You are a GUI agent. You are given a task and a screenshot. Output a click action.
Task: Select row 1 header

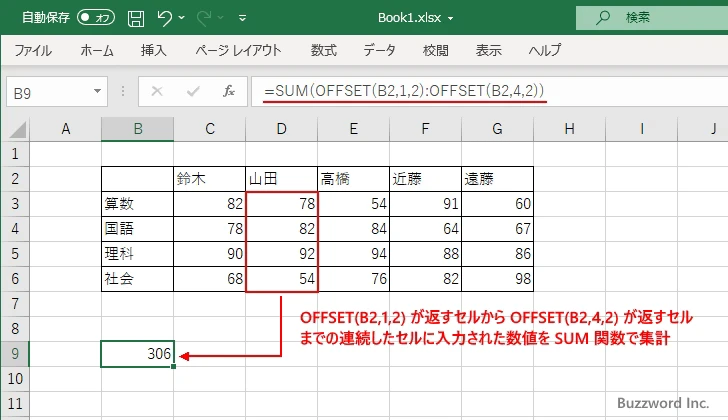pos(15,154)
